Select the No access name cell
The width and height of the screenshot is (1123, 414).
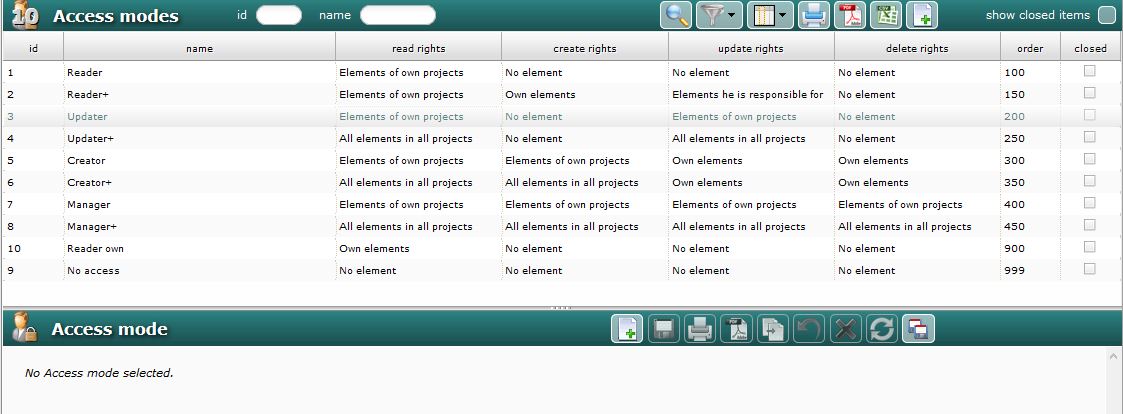tap(199, 271)
